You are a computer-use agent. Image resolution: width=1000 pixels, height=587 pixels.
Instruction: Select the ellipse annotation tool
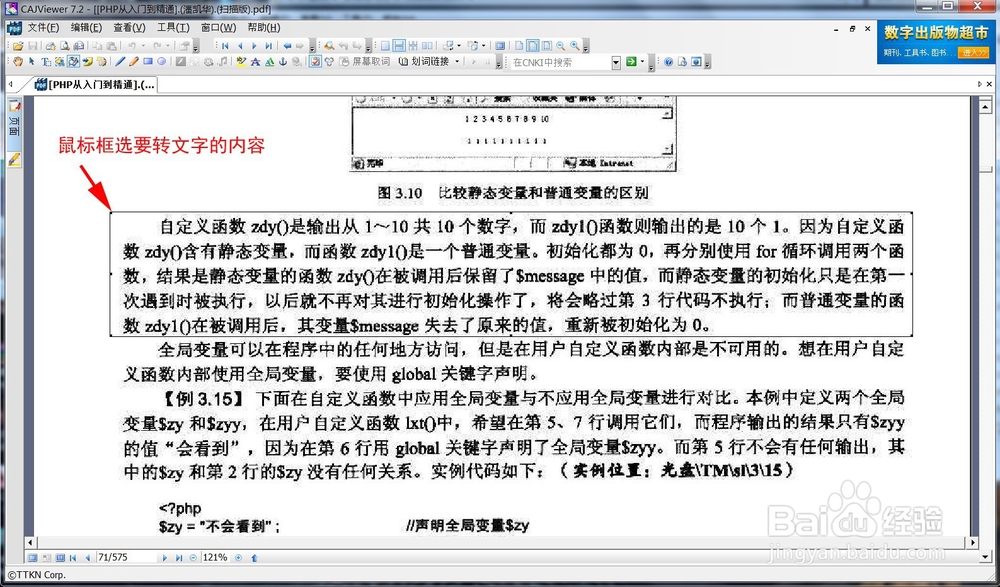(162, 61)
